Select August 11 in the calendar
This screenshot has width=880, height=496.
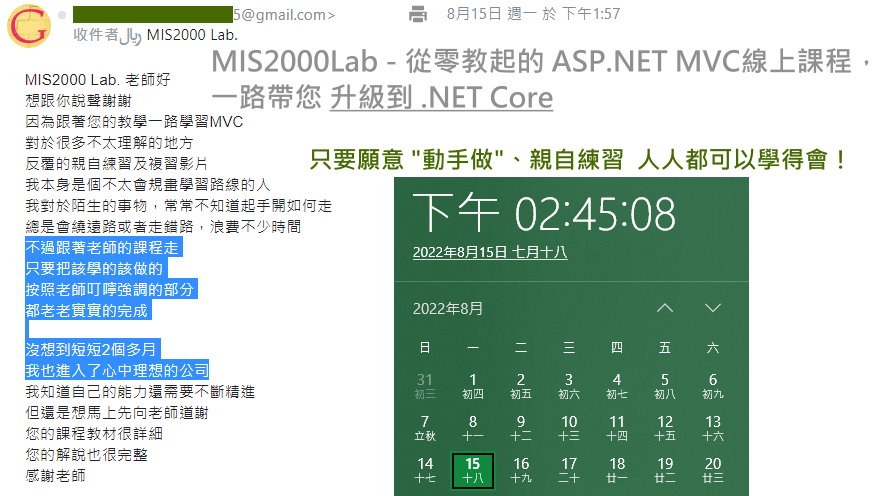click(617, 428)
